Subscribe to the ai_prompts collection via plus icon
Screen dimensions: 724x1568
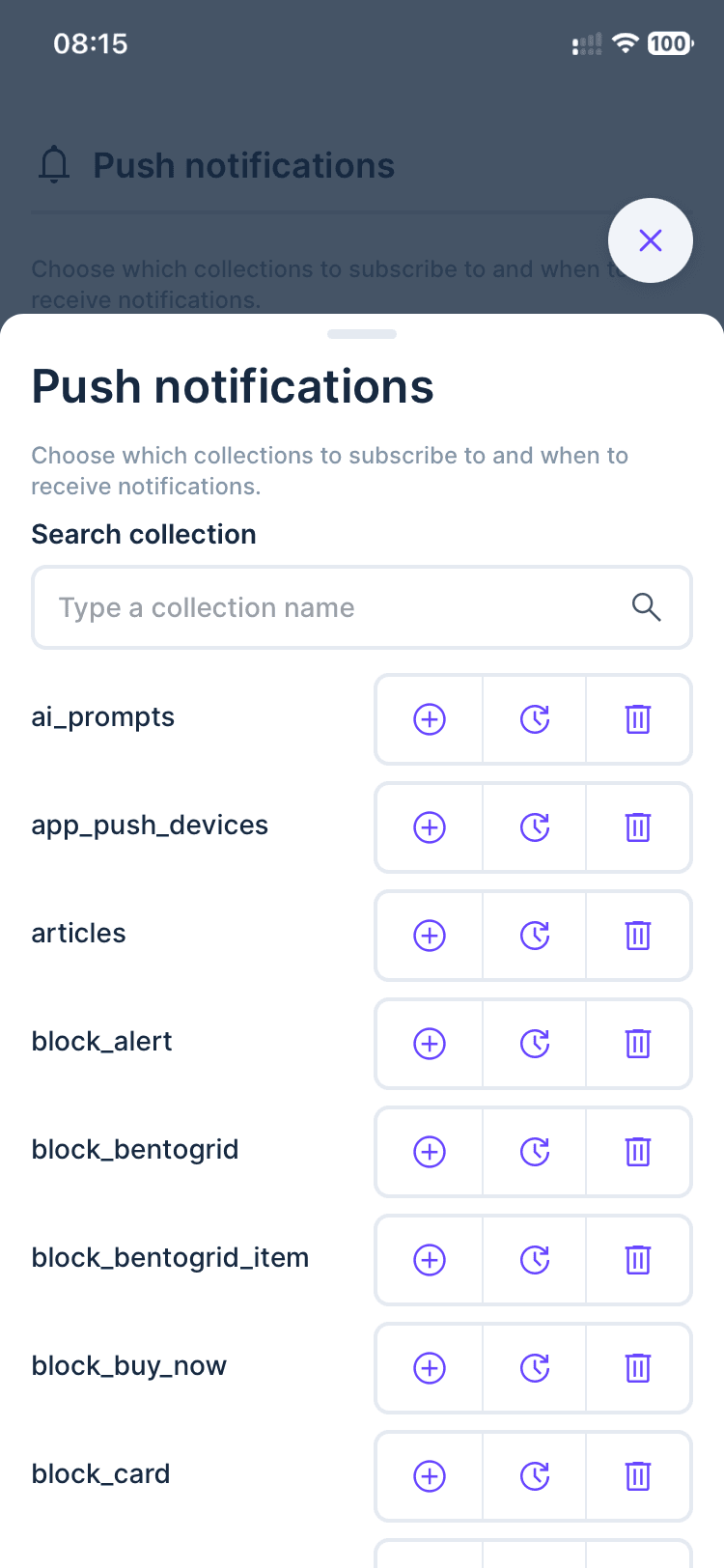[x=430, y=719]
